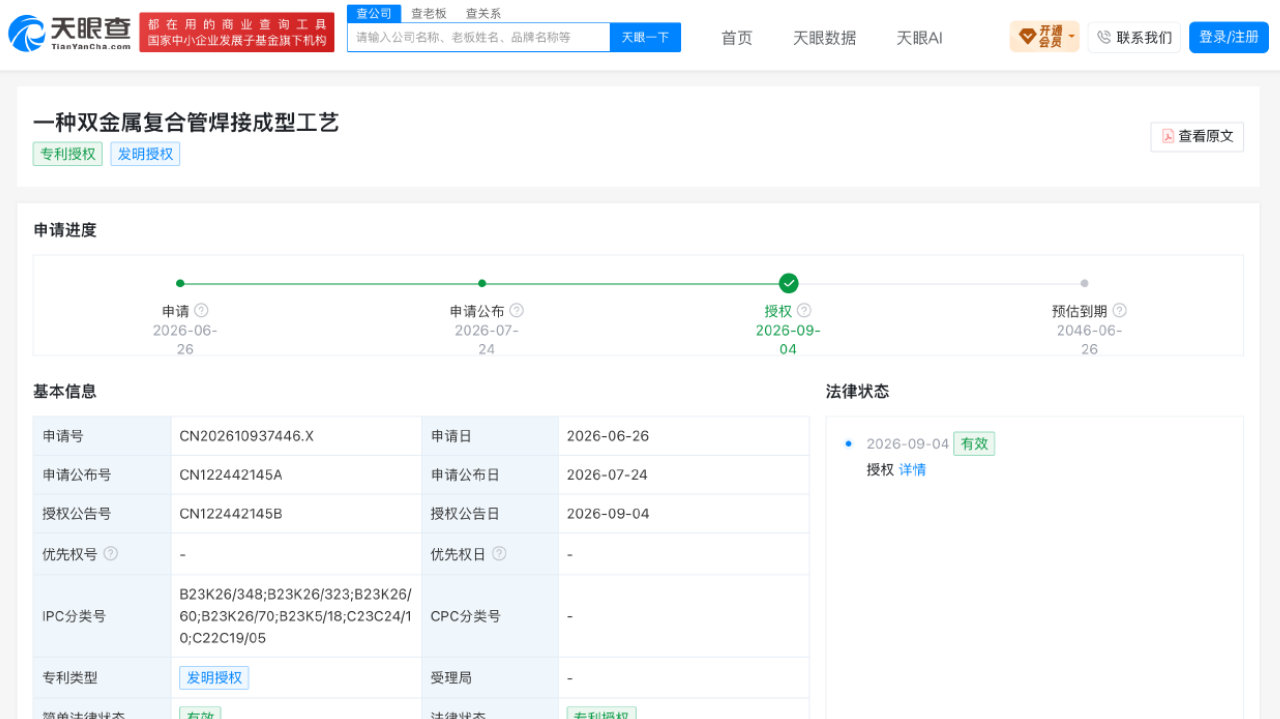Click the 天眼一下 search button
Viewport: 1280px width, 719px height.
pos(645,37)
